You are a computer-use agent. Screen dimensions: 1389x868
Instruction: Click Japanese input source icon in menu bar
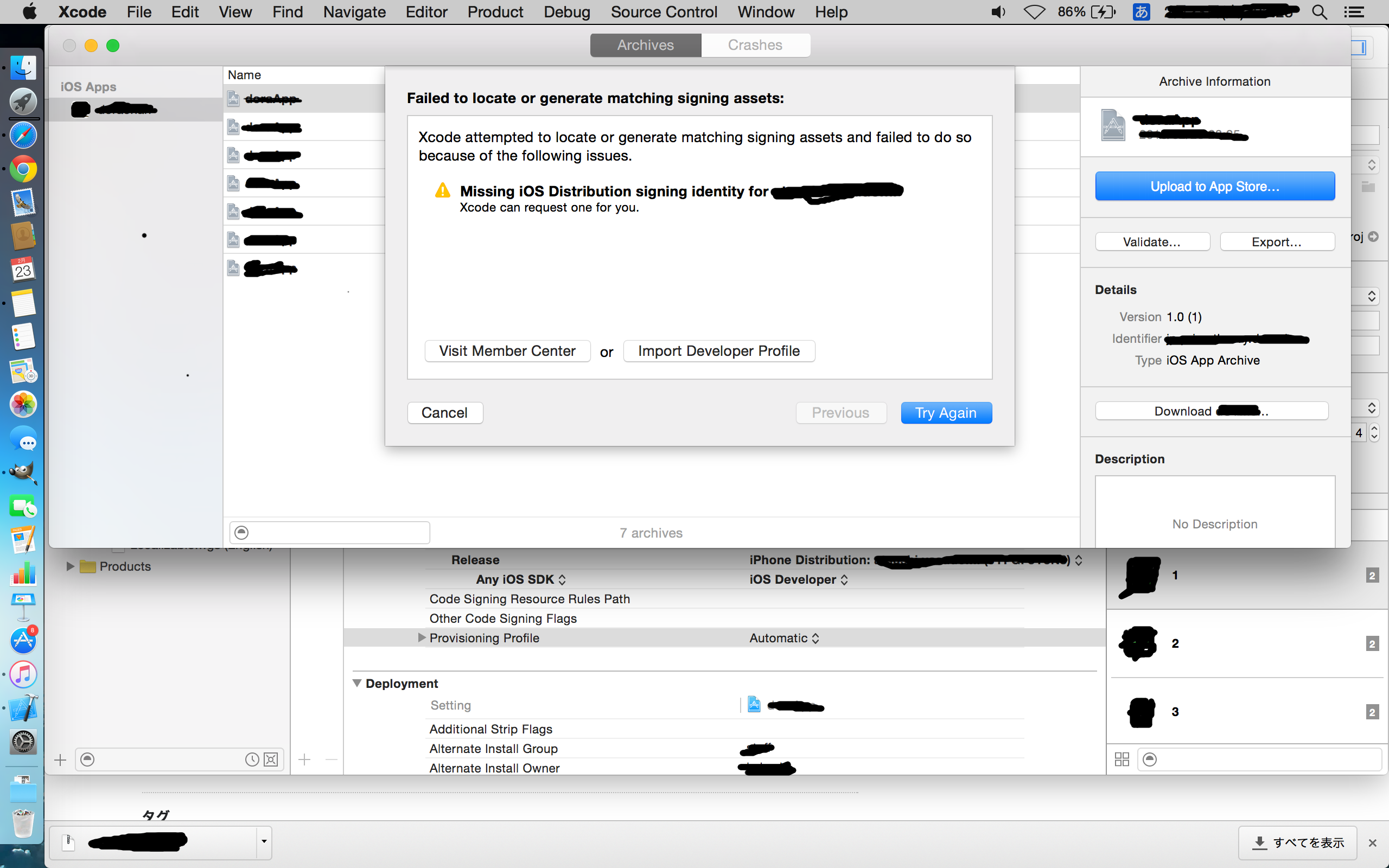pos(1141,12)
